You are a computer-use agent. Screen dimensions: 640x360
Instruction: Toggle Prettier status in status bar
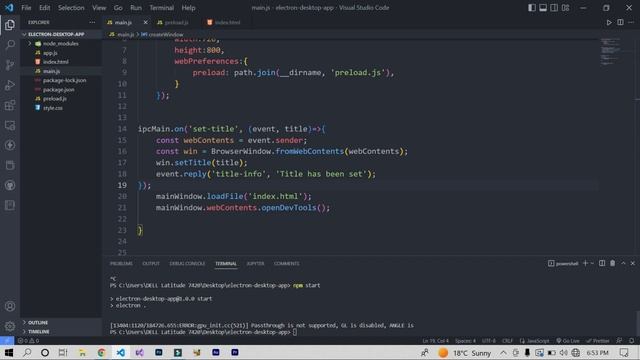pyautogui.click(x=598, y=340)
